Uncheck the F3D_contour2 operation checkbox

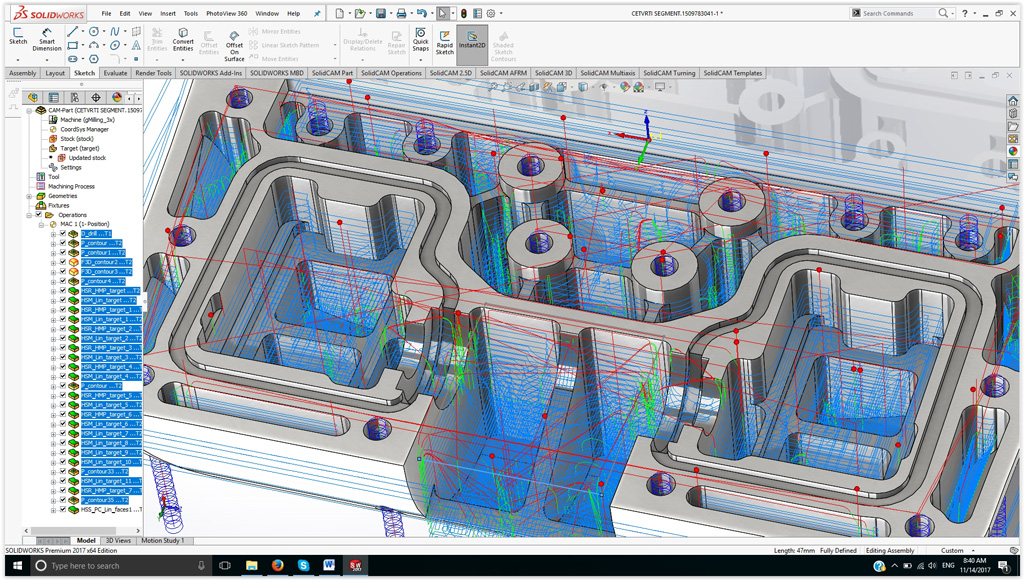tap(63, 262)
